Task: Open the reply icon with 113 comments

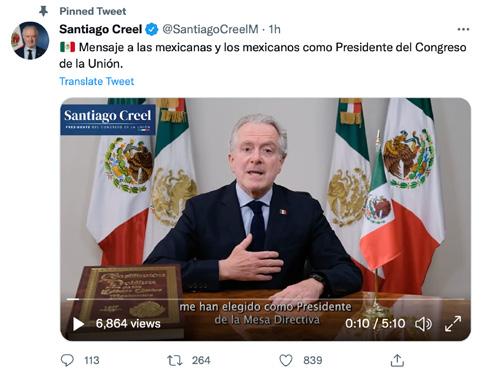Action: click(67, 360)
